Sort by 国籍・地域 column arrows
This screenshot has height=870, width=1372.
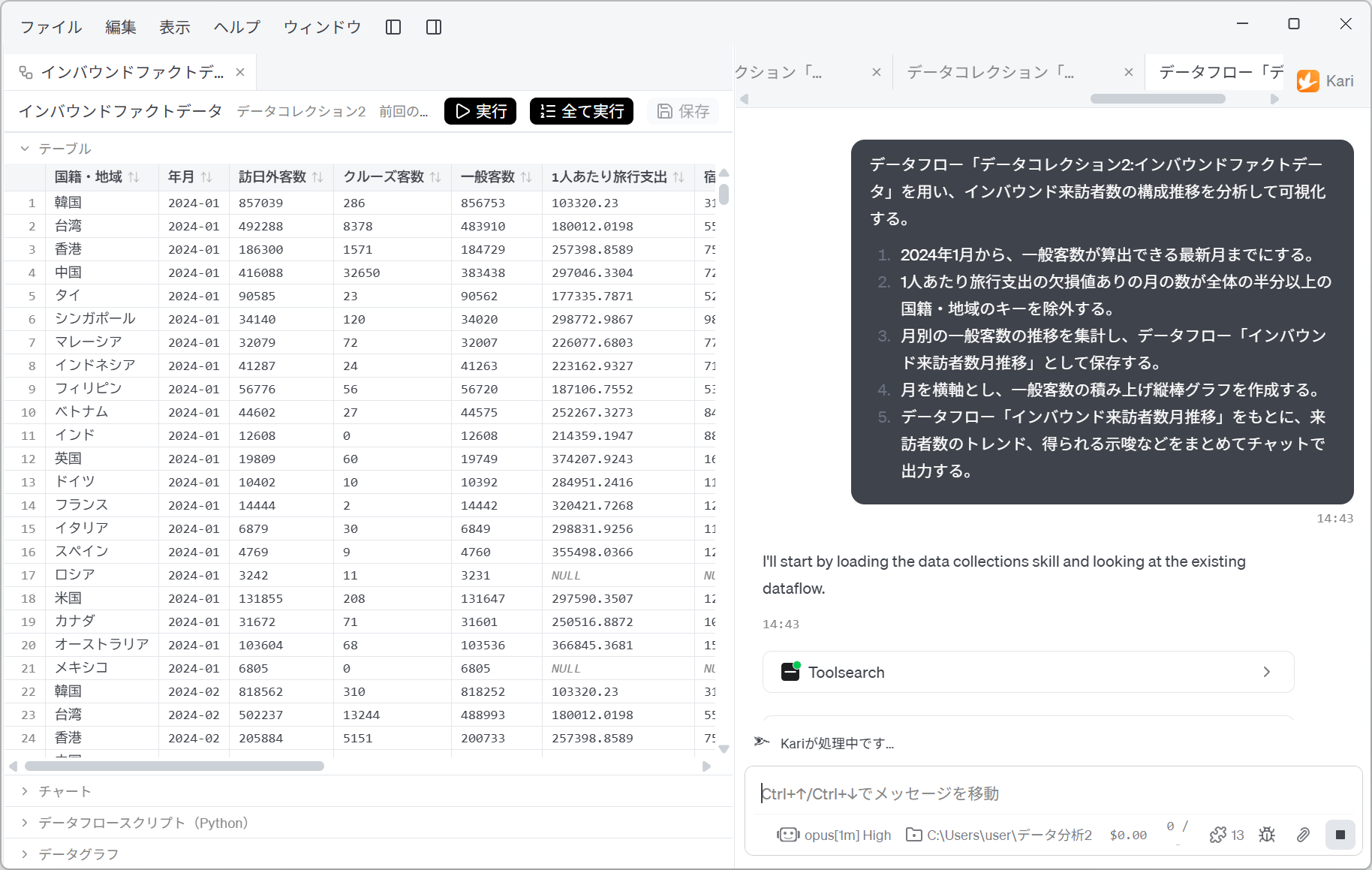click(x=134, y=177)
